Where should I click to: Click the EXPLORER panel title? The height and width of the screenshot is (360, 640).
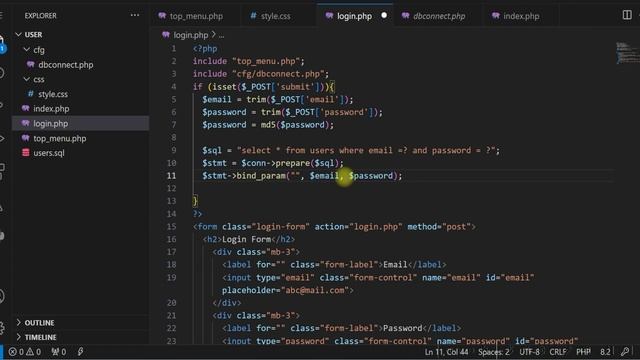(40, 16)
